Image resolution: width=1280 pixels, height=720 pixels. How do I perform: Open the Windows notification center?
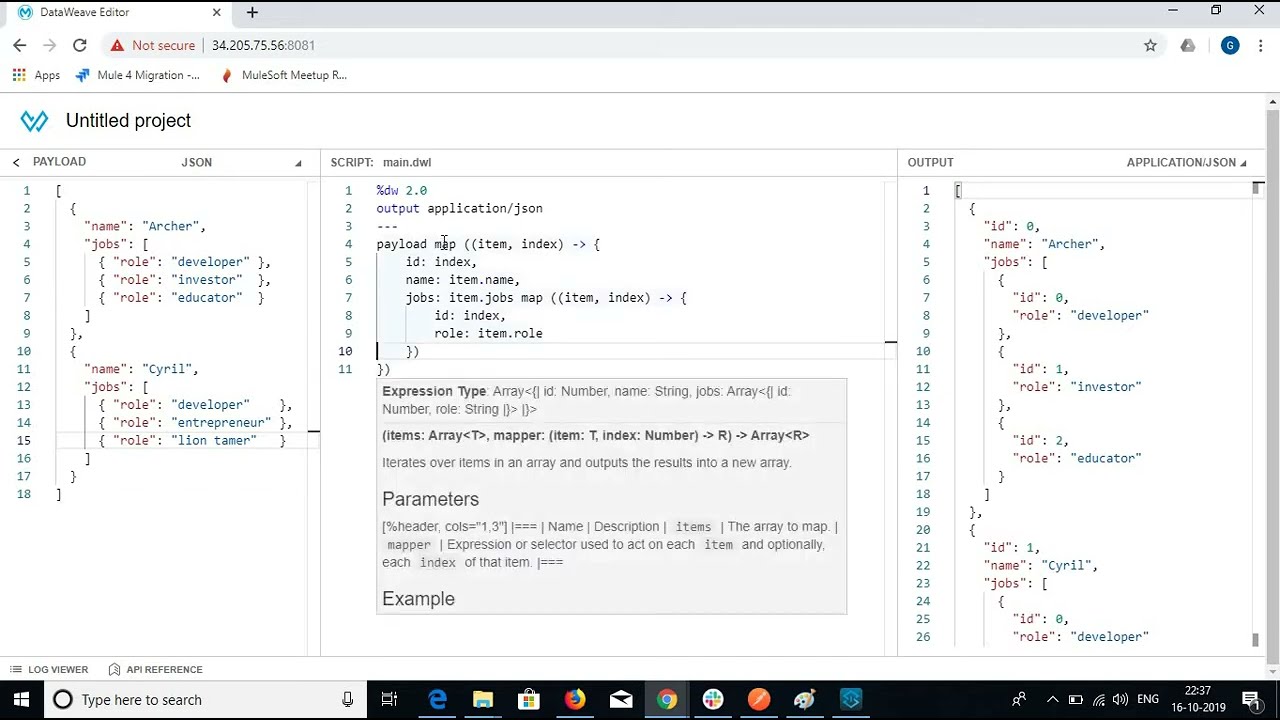(1251, 700)
